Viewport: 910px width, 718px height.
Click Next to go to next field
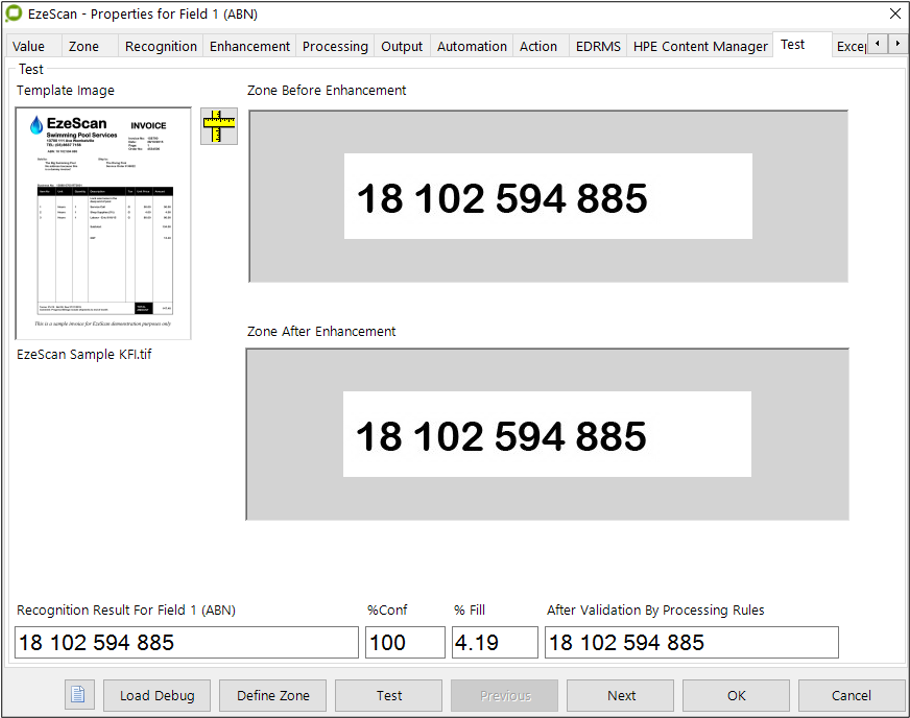coord(621,695)
